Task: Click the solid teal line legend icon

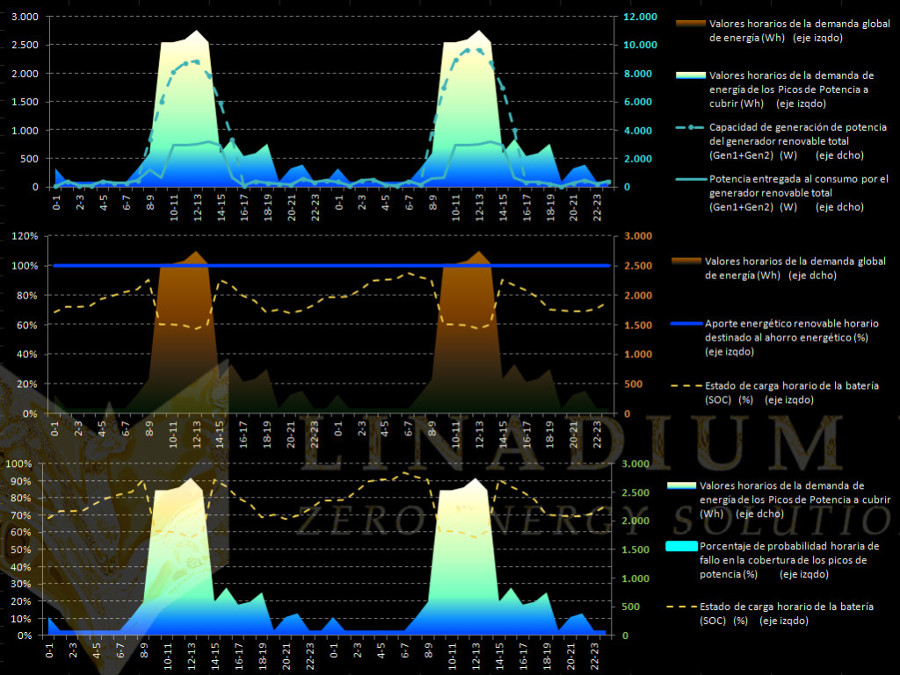Action: point(687,180)
